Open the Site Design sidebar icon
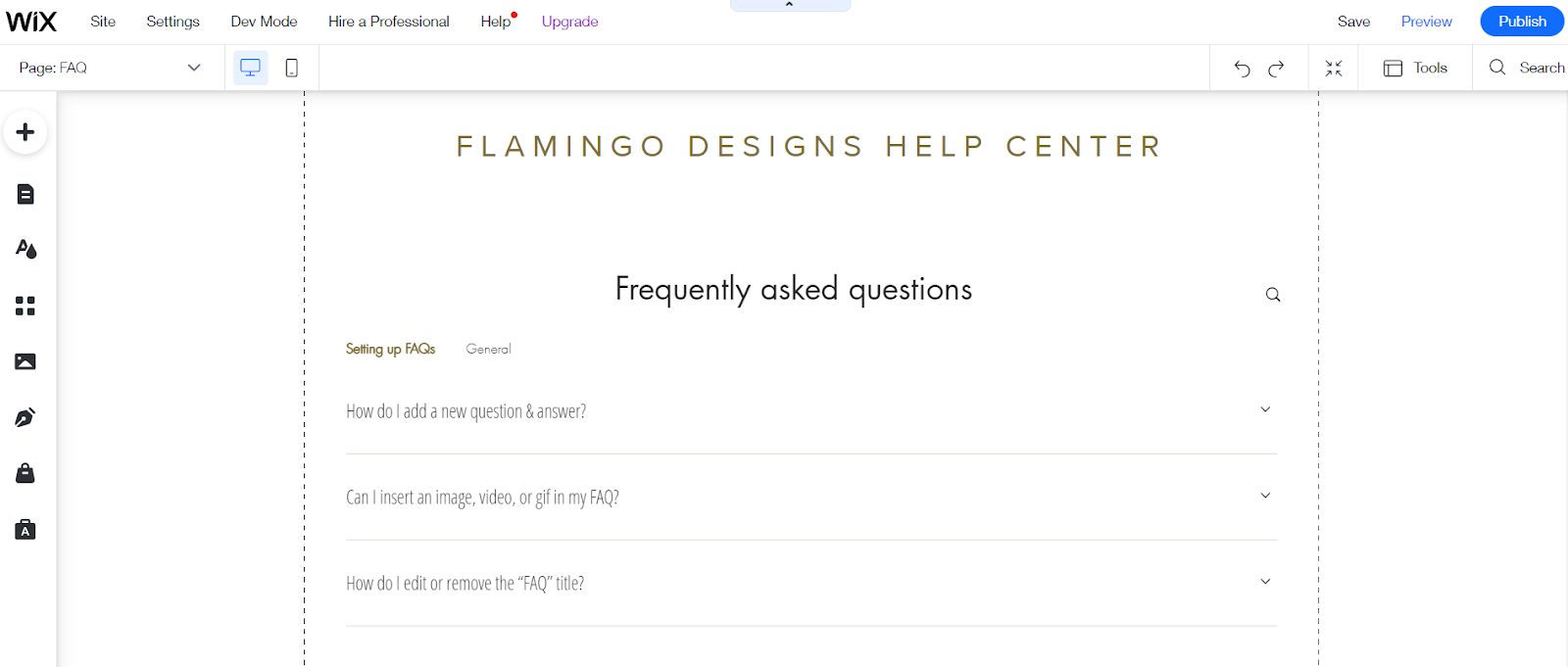 click(25, 249)
